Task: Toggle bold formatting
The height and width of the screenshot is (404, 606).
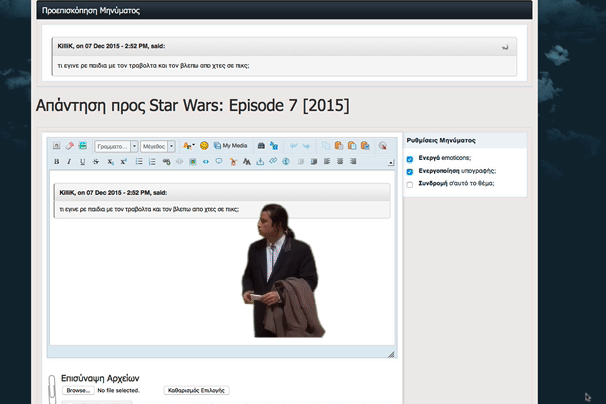Action: tap(56, 162)
